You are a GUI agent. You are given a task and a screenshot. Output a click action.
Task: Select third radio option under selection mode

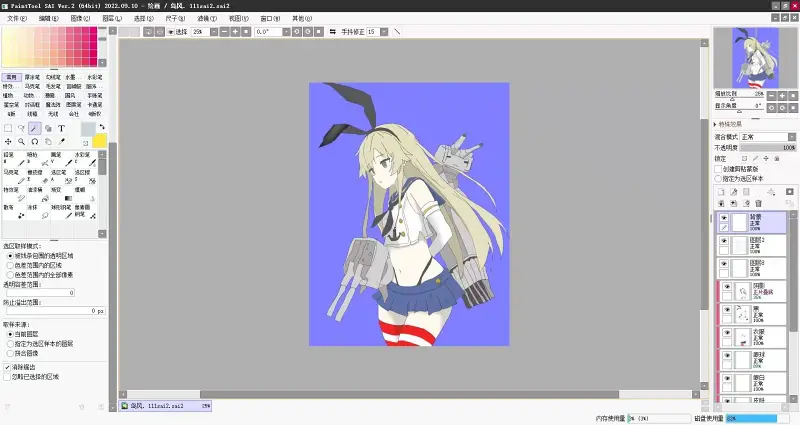coord(10,274)
